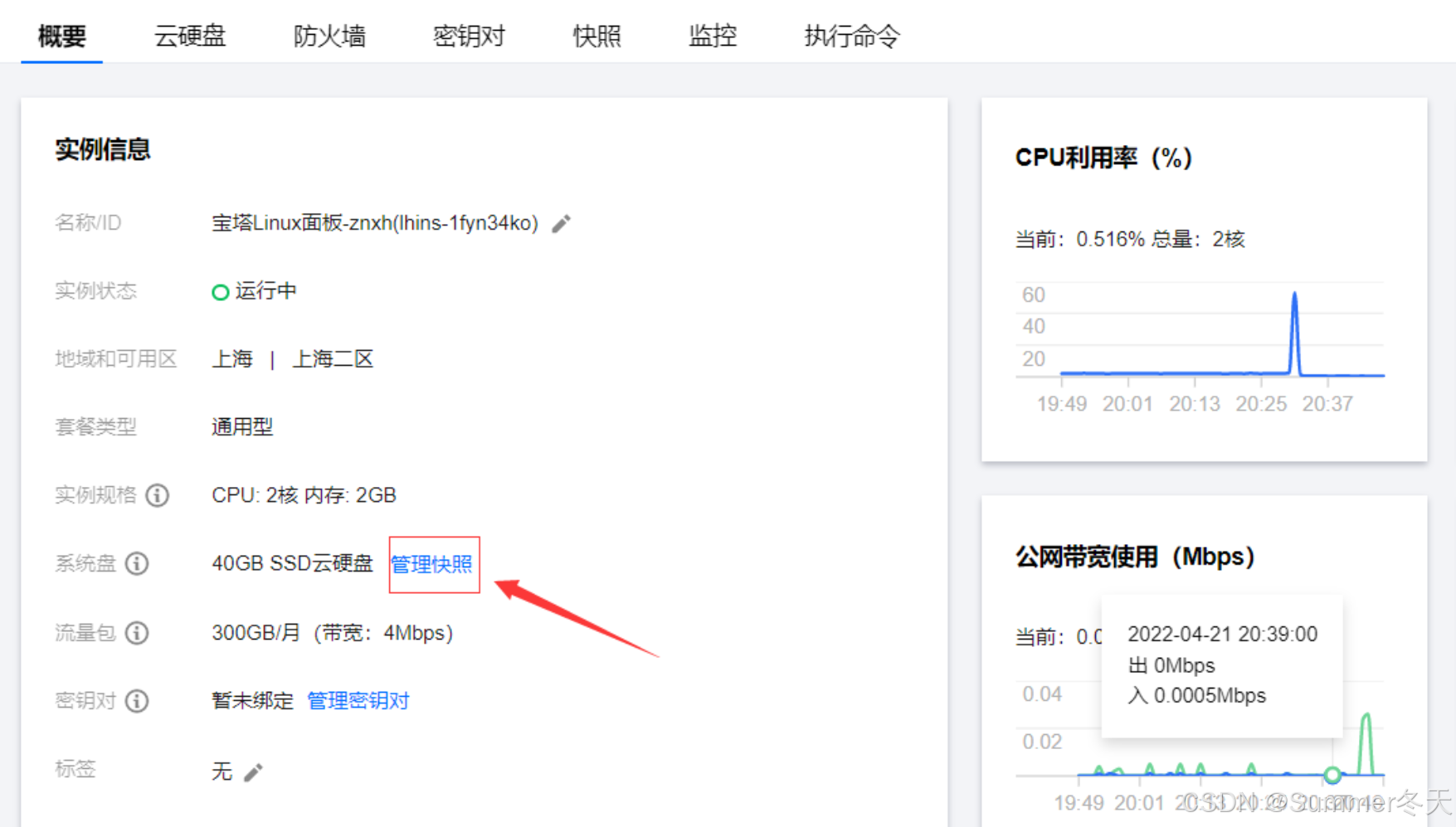This screenshot has height=827, width=1456.
Task: Click the 公网带宽使用 (Mbps) chart title
Action: click(x=1135, y=556)
